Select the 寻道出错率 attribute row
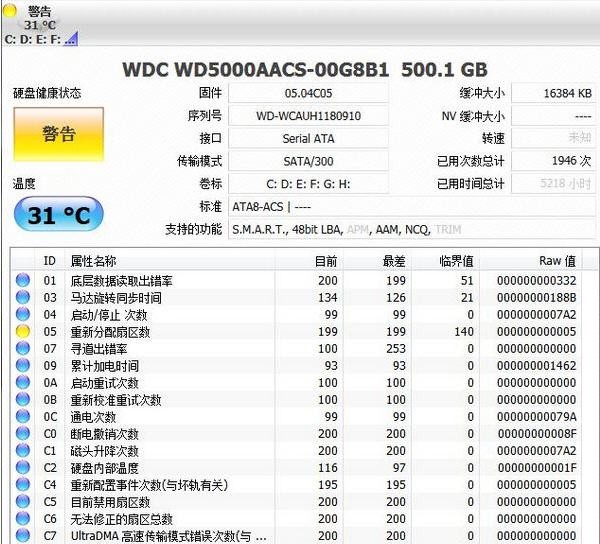Screen dimensions: 600x544 [297, 349]
